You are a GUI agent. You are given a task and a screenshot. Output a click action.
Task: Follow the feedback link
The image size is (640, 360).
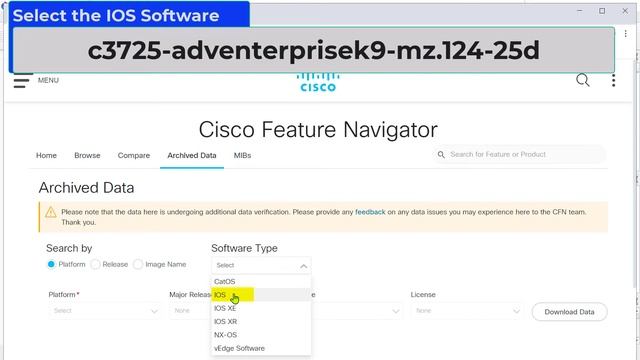370,212
